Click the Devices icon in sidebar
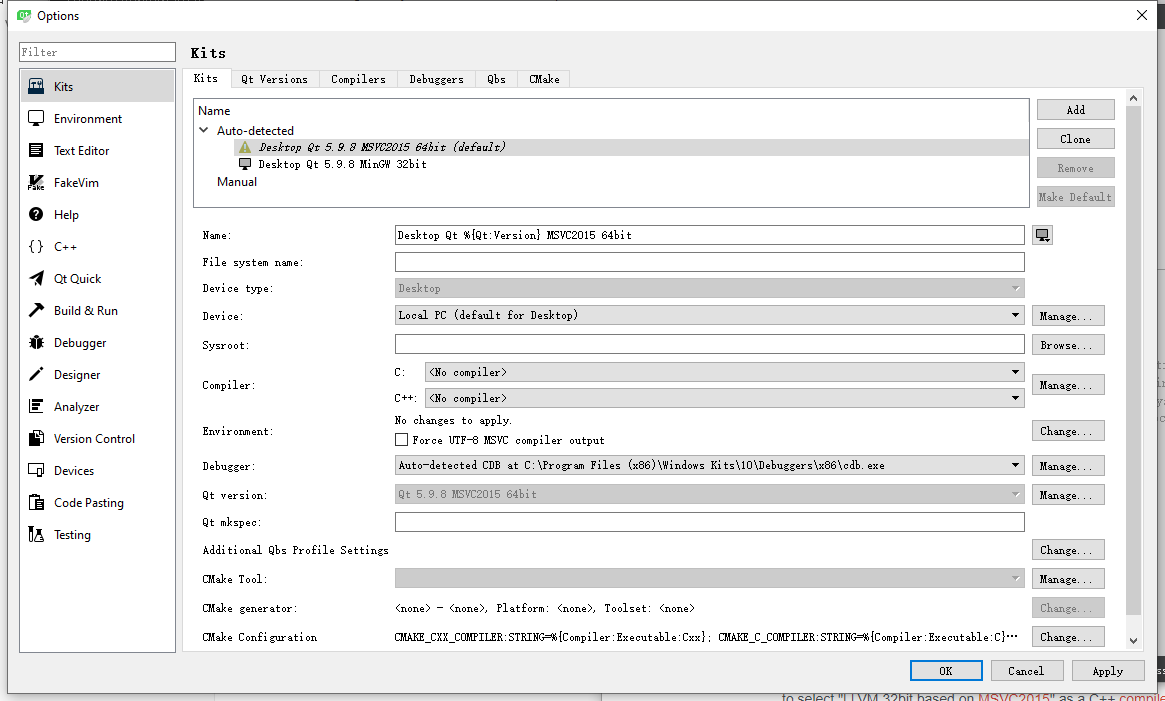The width and height of the screenshot is (1165, 701). tap(36, 470)
